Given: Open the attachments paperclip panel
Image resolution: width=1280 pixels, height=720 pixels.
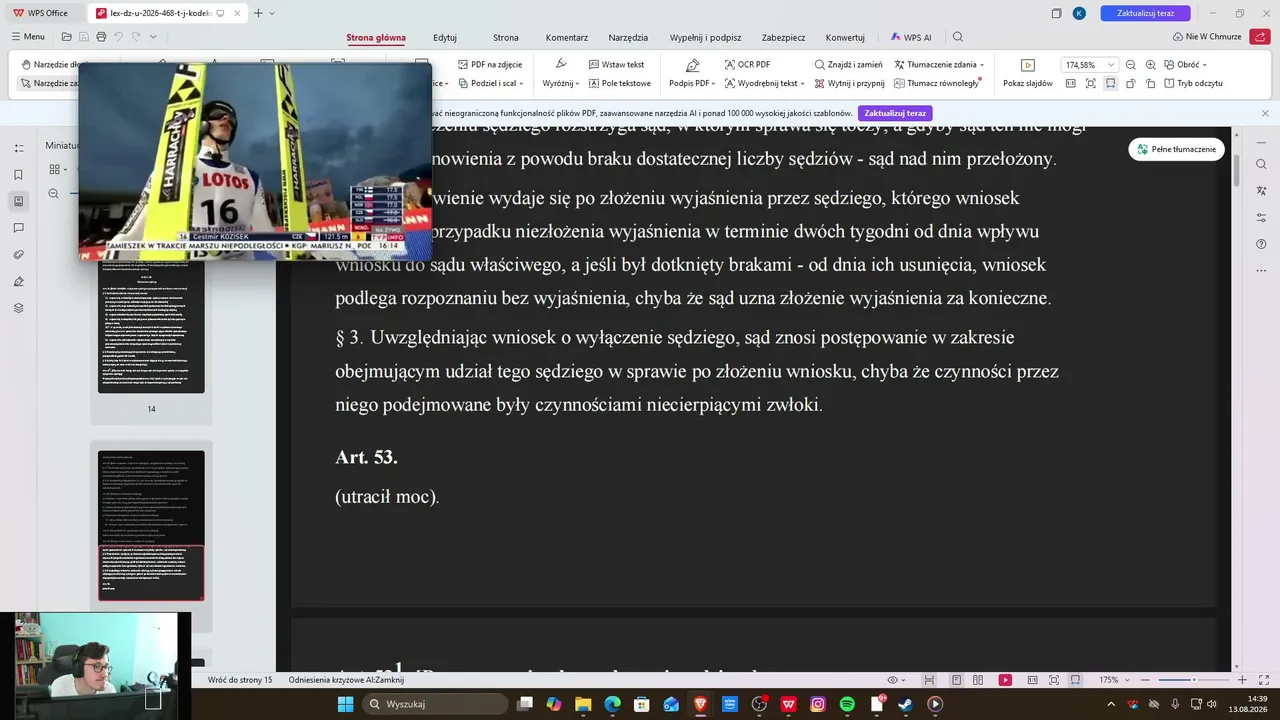Looking at the screenshot, I should [x=19, y=255].
